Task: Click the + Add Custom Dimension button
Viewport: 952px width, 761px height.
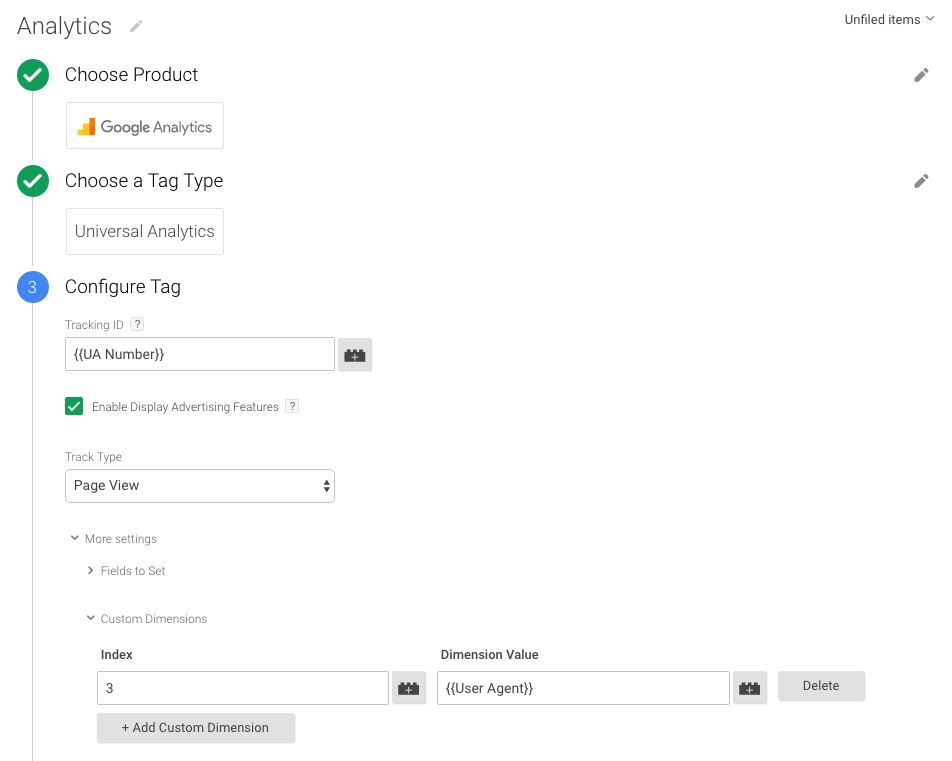Action: 196,728
